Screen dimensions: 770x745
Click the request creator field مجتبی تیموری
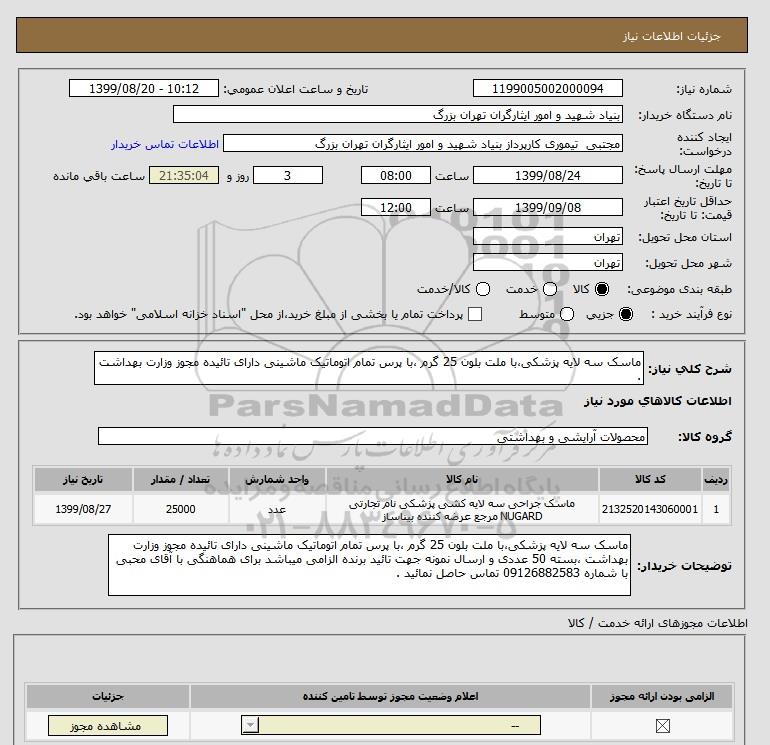[x=423, y=144]
